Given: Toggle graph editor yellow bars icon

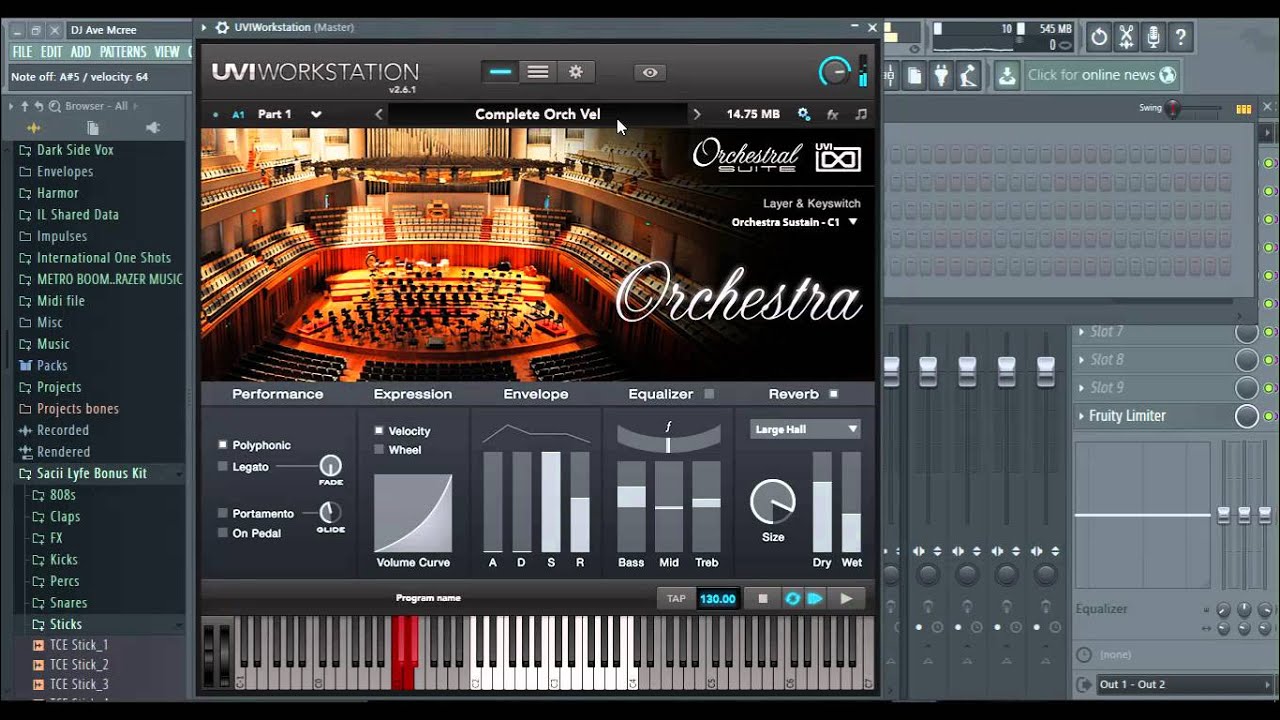Looking at the screenshot, I should click(x=1243, y=109).
